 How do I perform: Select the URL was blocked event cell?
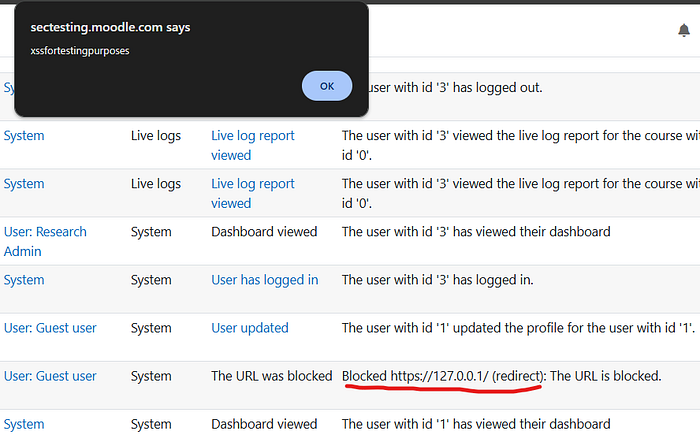271,376
